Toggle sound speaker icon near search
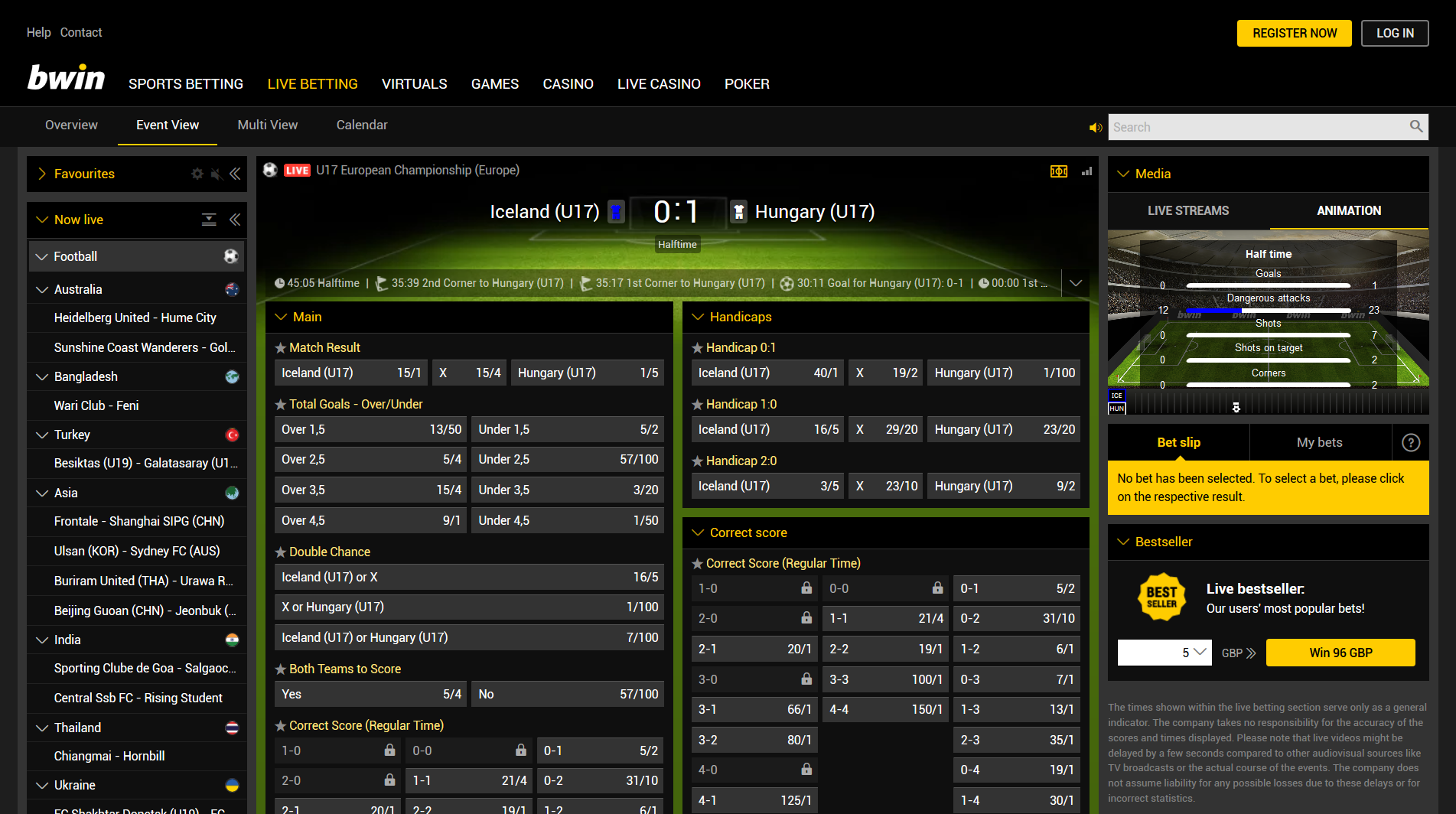This screenshot has width=1456, height=814. (1096, 127)
